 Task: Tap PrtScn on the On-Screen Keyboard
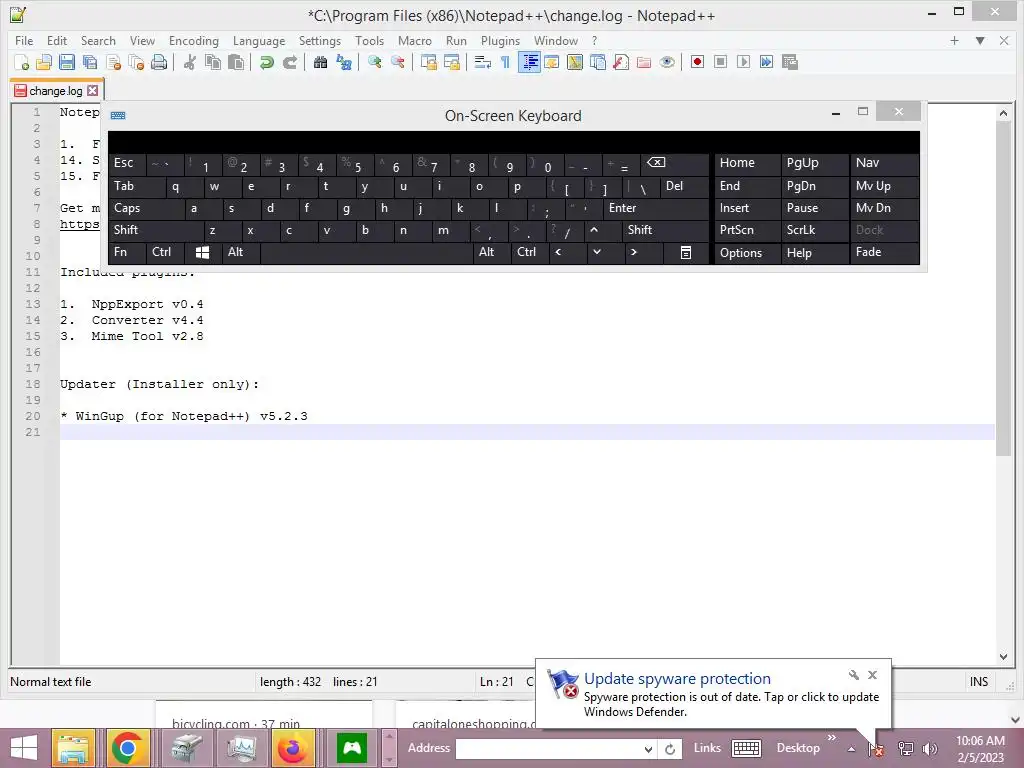tap(747, 231)
